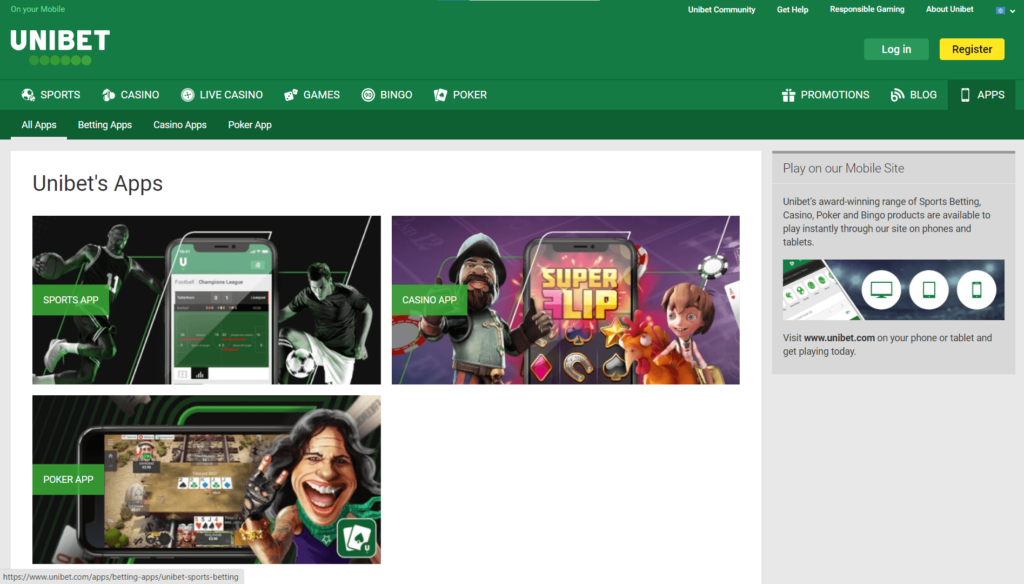Click the Bingo ball icon
1024x584 pixels.
pos(368,95)
